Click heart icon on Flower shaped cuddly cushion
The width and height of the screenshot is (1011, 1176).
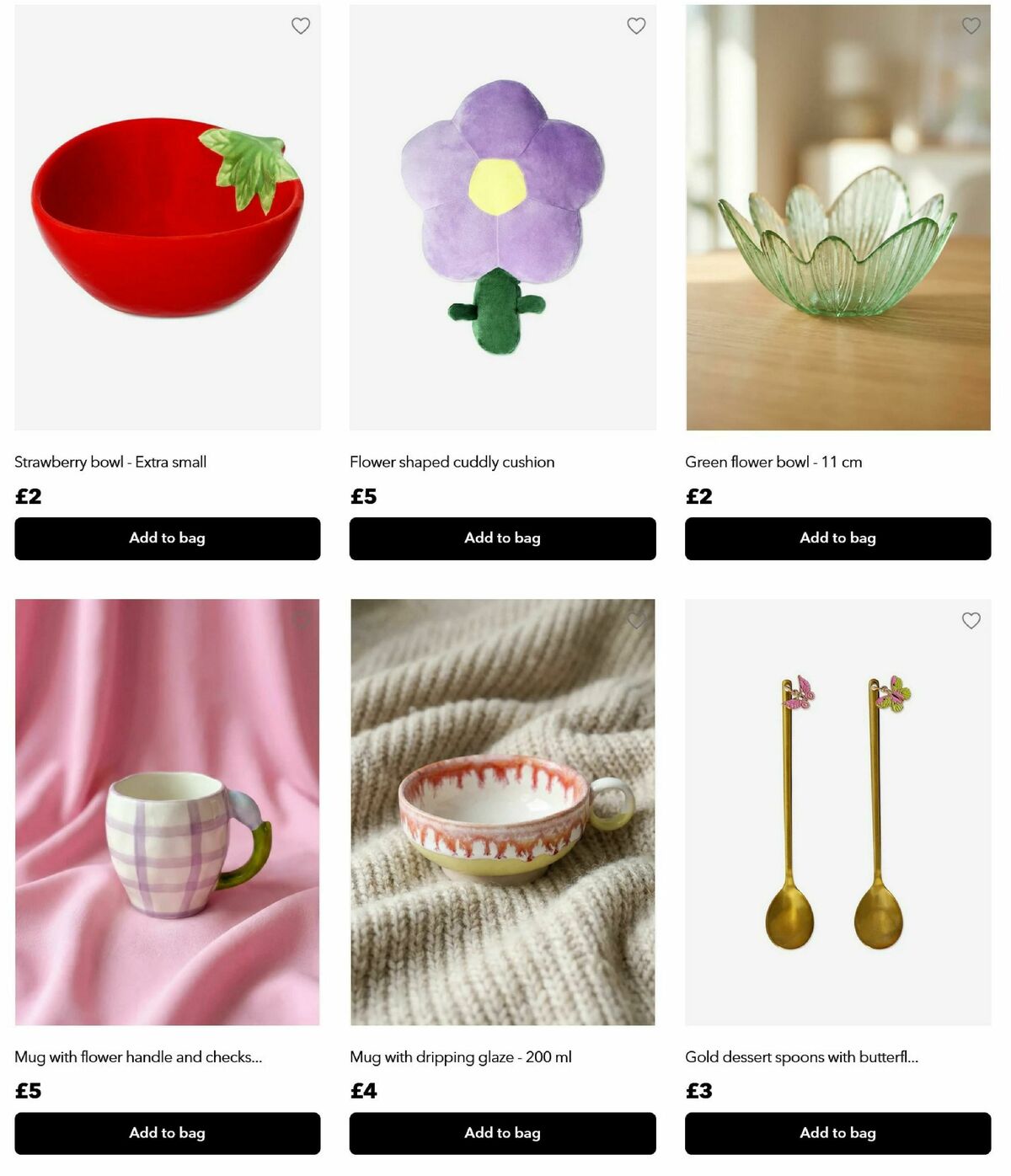click(636, 26)
